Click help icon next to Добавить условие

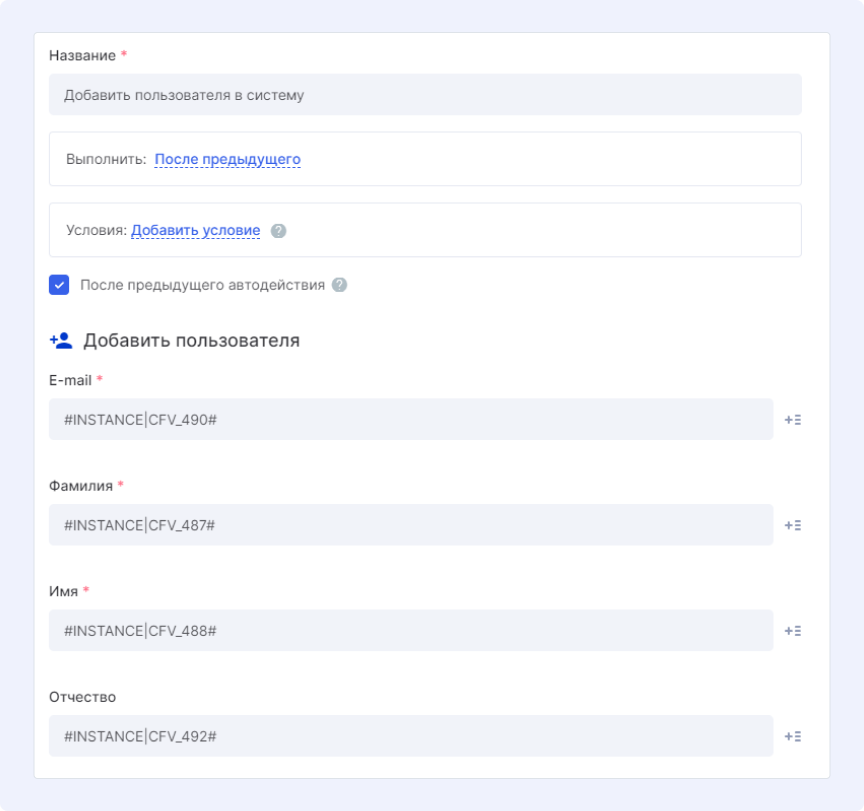tap(279, 231)
